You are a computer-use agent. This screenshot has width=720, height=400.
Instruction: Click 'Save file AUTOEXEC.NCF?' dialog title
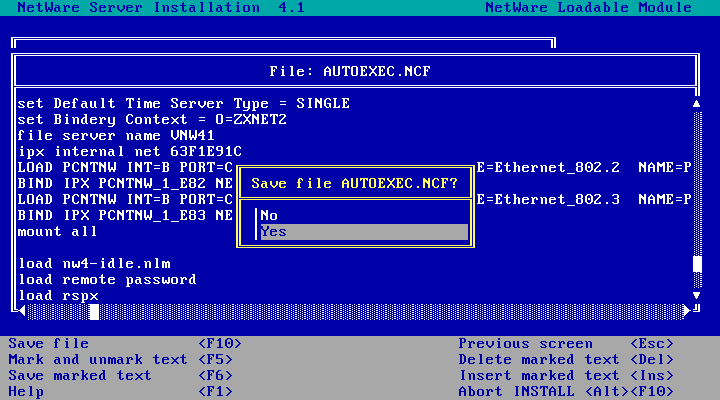[354, 184]
